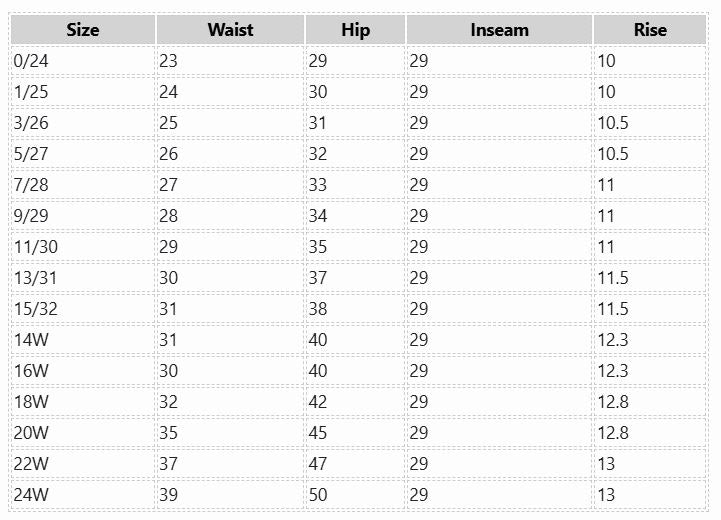This screenshot has width=721, height=520.
Task: Click the Hip column header
Action: 355,30
